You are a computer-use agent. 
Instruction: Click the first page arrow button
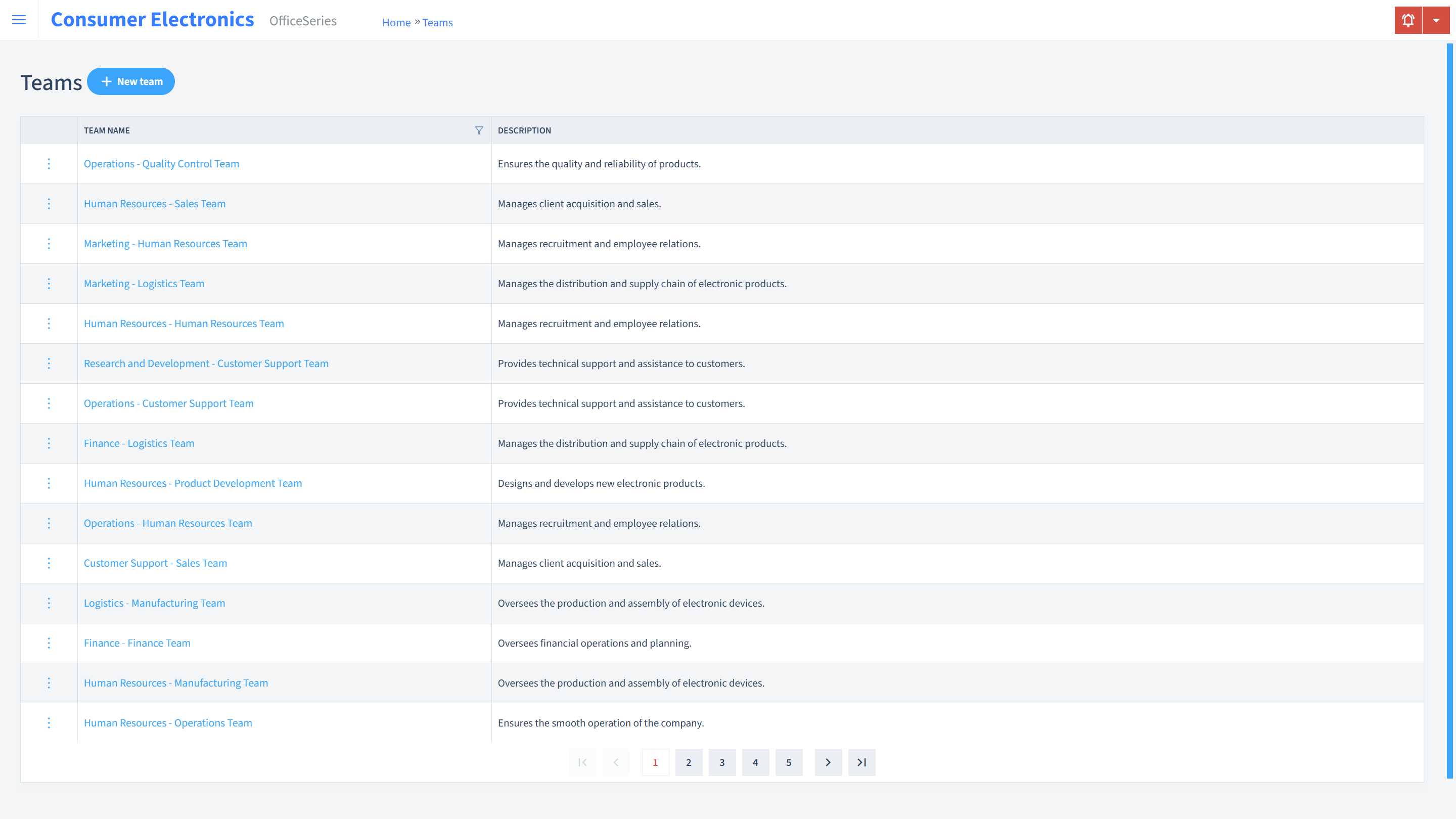[583, 762]
